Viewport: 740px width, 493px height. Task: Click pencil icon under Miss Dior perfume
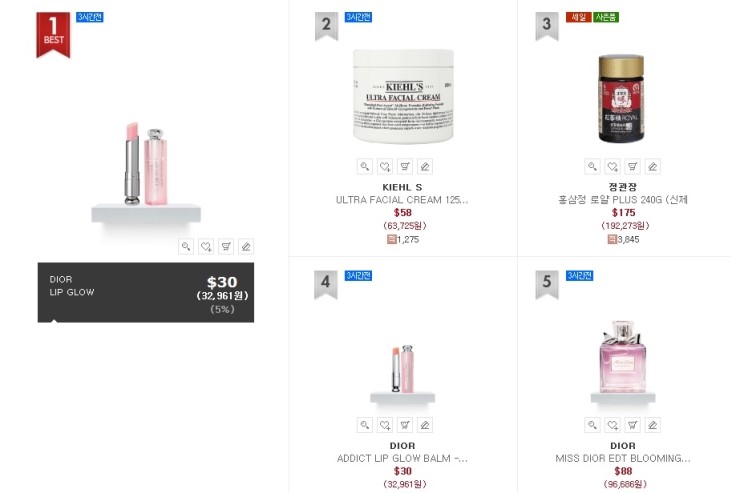pyautogui.click(x=652, y=425)
